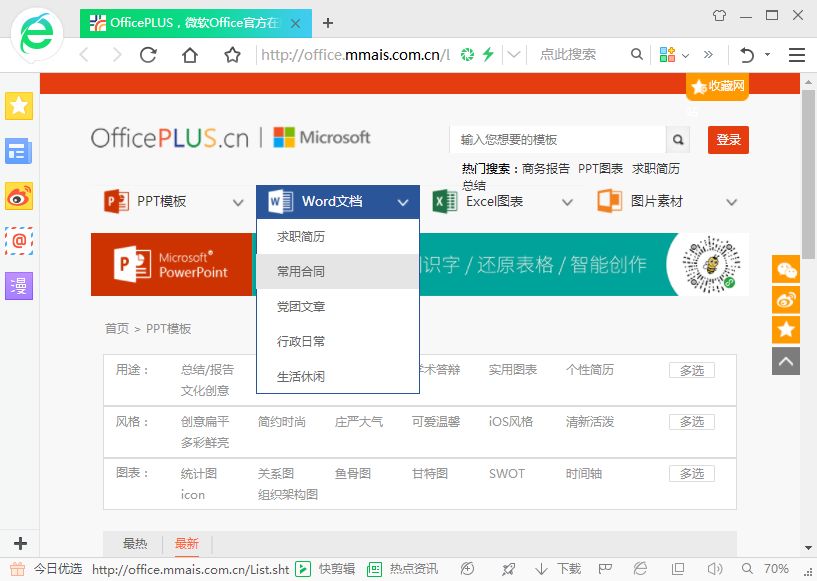Toggle 多选 for the 图表 filter row

click(x=691, y=474)
